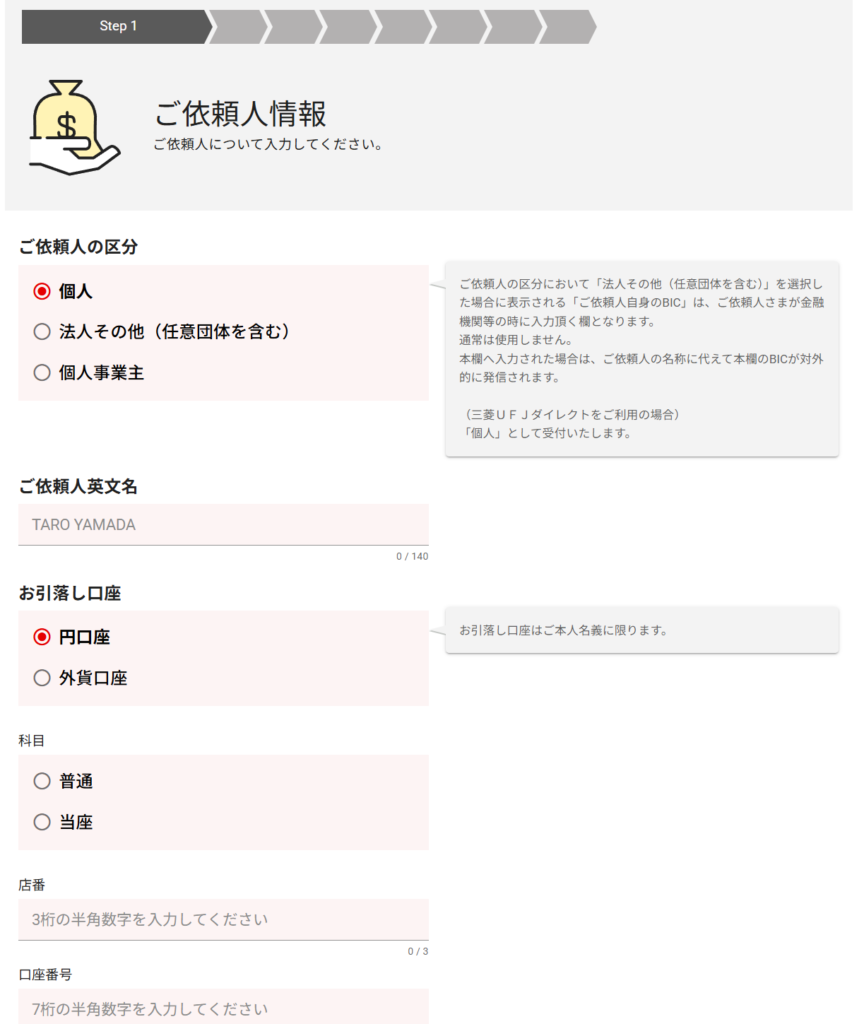864x1024 pixels.
Task: Click the お引落し口座 note tooltip box
Action: coord(641,631)
